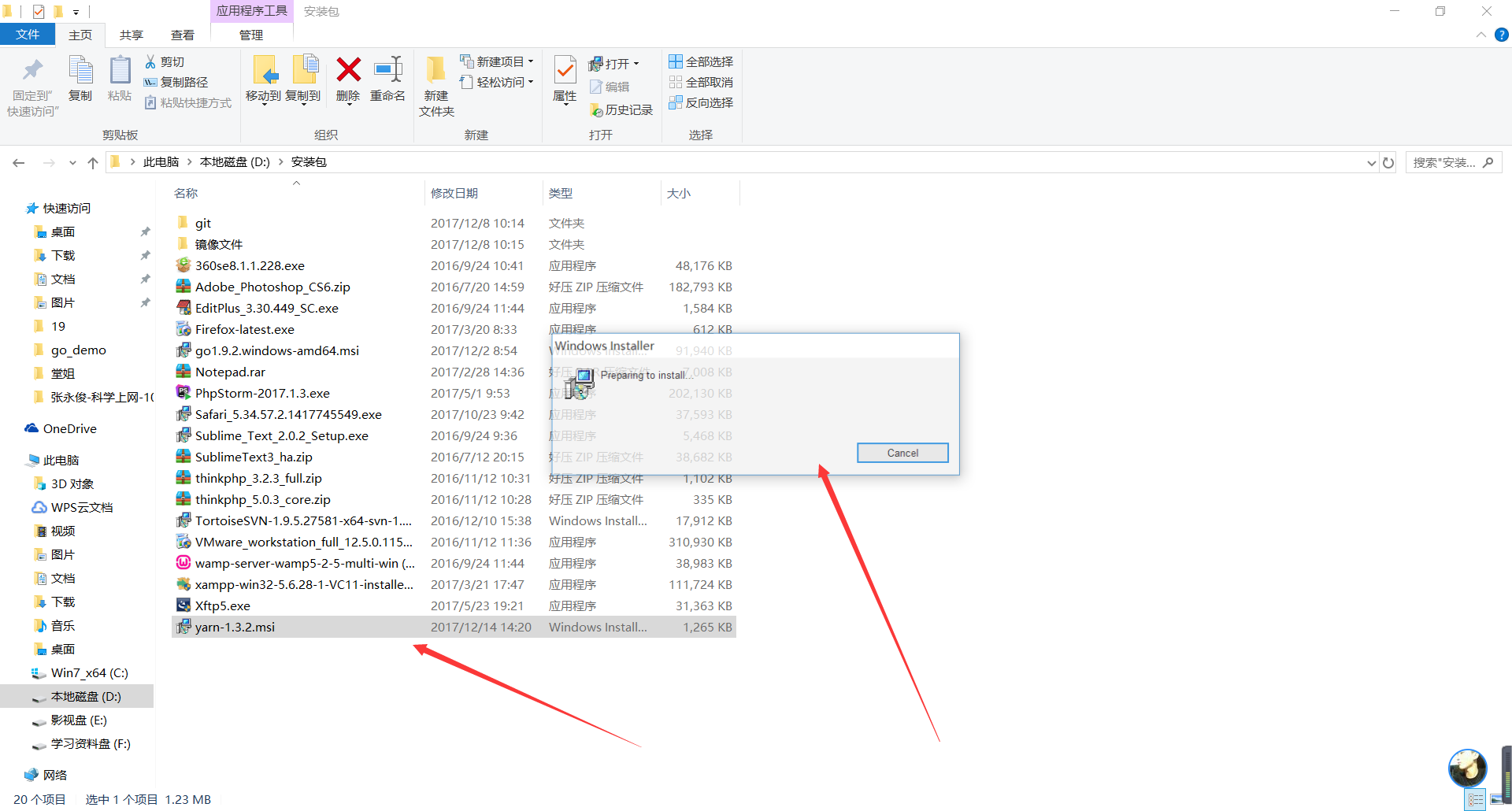1512x811 pixels.
Task: Expand the recent locations dropdown arrow
Action: pyautogui.click(x=72, y=162)
